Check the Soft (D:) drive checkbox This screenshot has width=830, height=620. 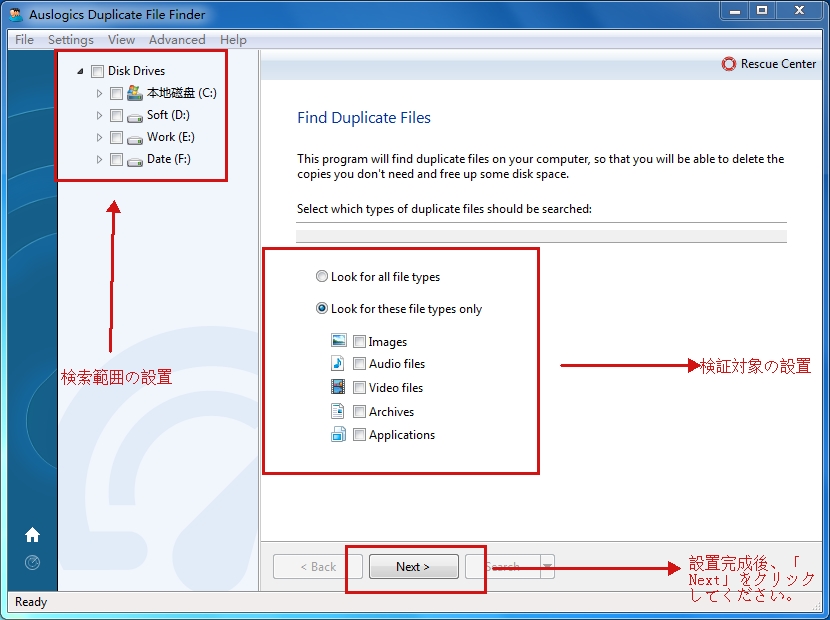116,115
